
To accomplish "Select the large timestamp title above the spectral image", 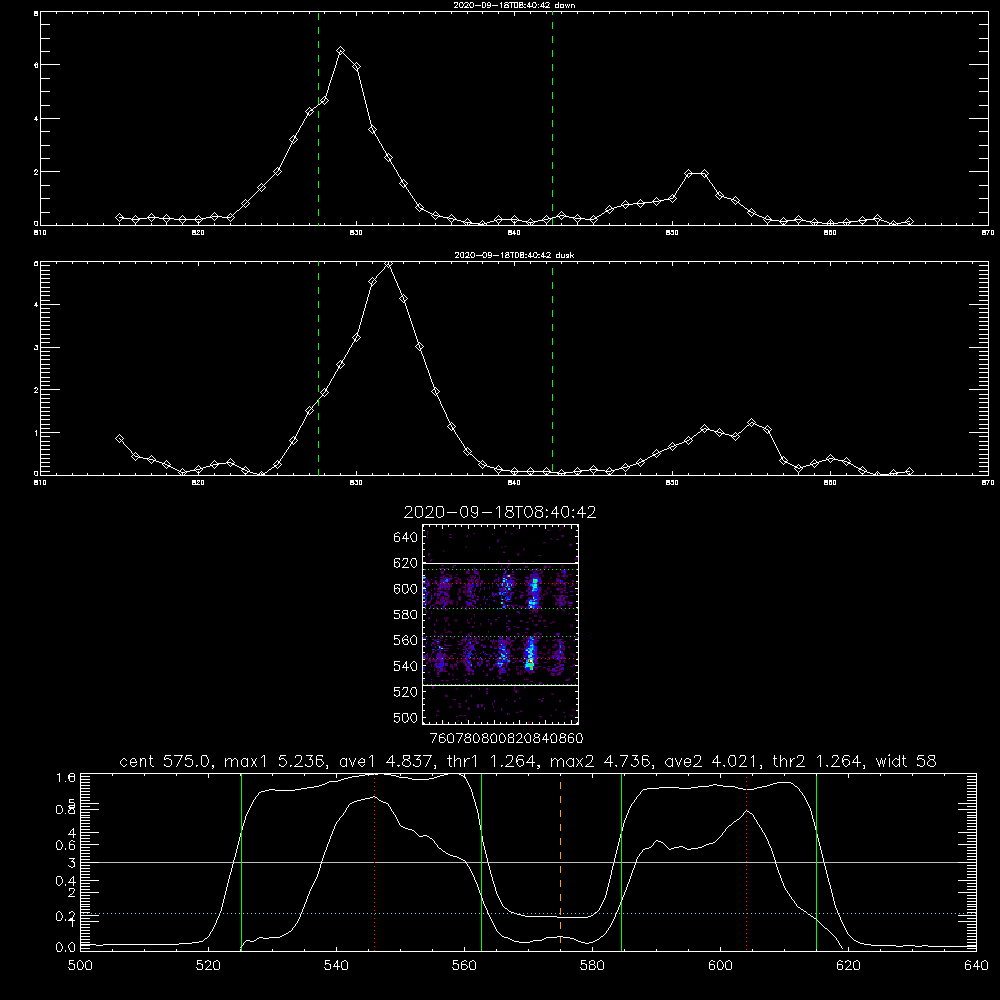I will [500, 512].
